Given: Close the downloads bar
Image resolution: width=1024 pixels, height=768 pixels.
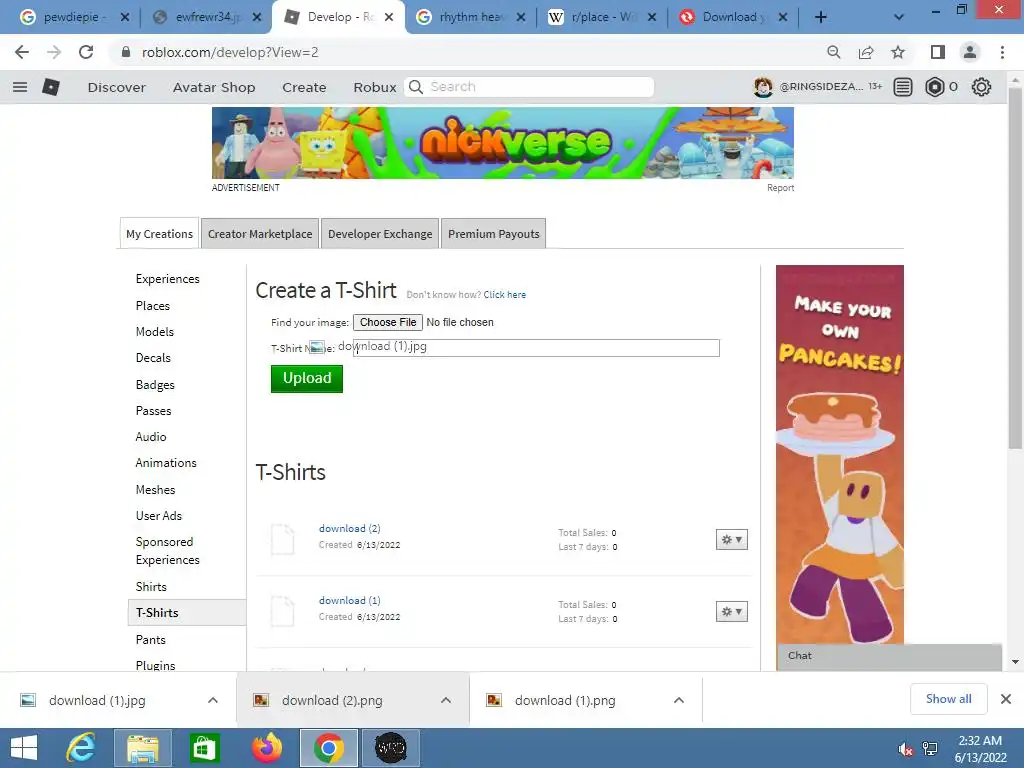Looking at the screenshot, I should [x=1006, y=699].
